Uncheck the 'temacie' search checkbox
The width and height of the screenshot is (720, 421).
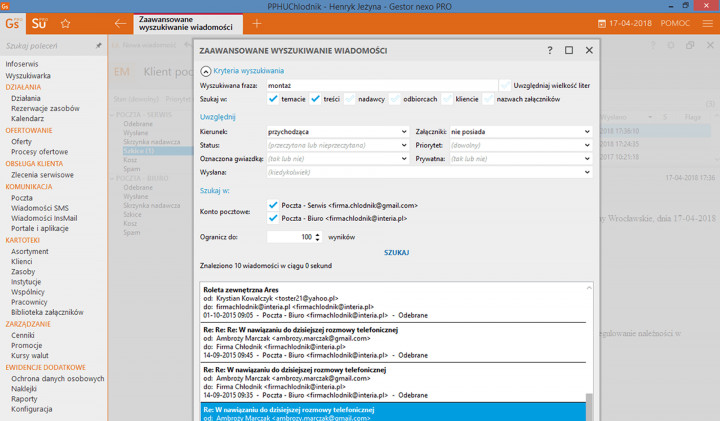(274, 99)
